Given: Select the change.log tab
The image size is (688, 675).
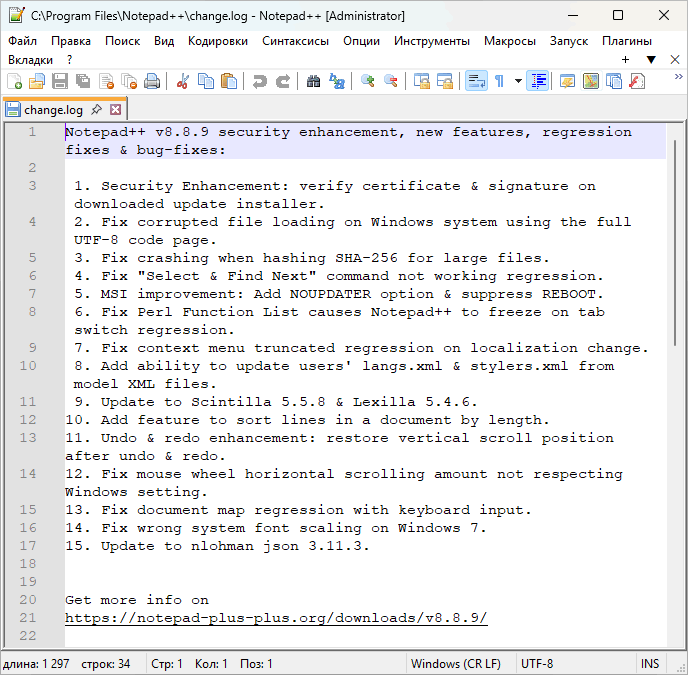Looking at the screenshot, I should 54,109.
